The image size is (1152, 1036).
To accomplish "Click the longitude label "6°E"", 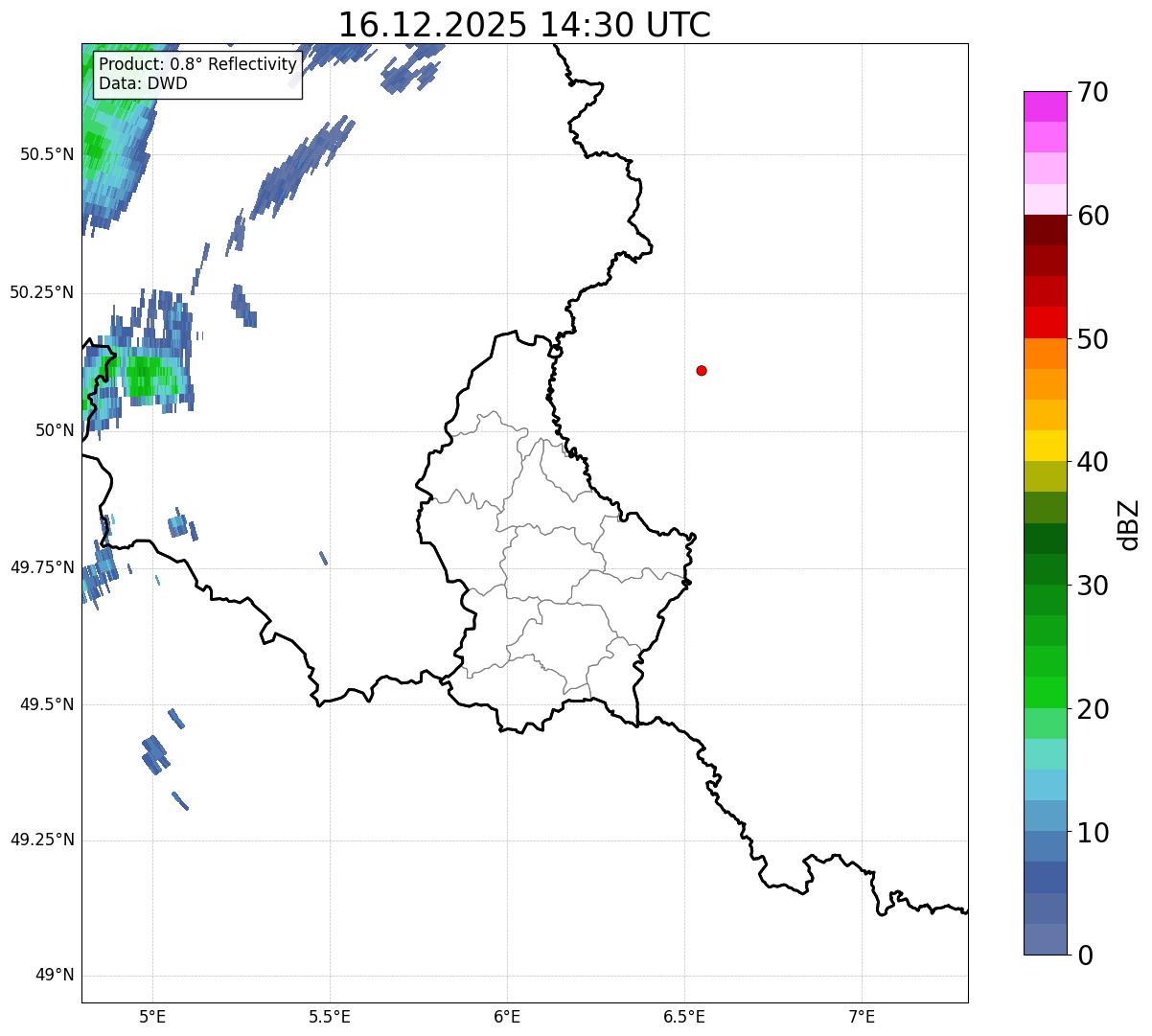I will coord(507,1016).
